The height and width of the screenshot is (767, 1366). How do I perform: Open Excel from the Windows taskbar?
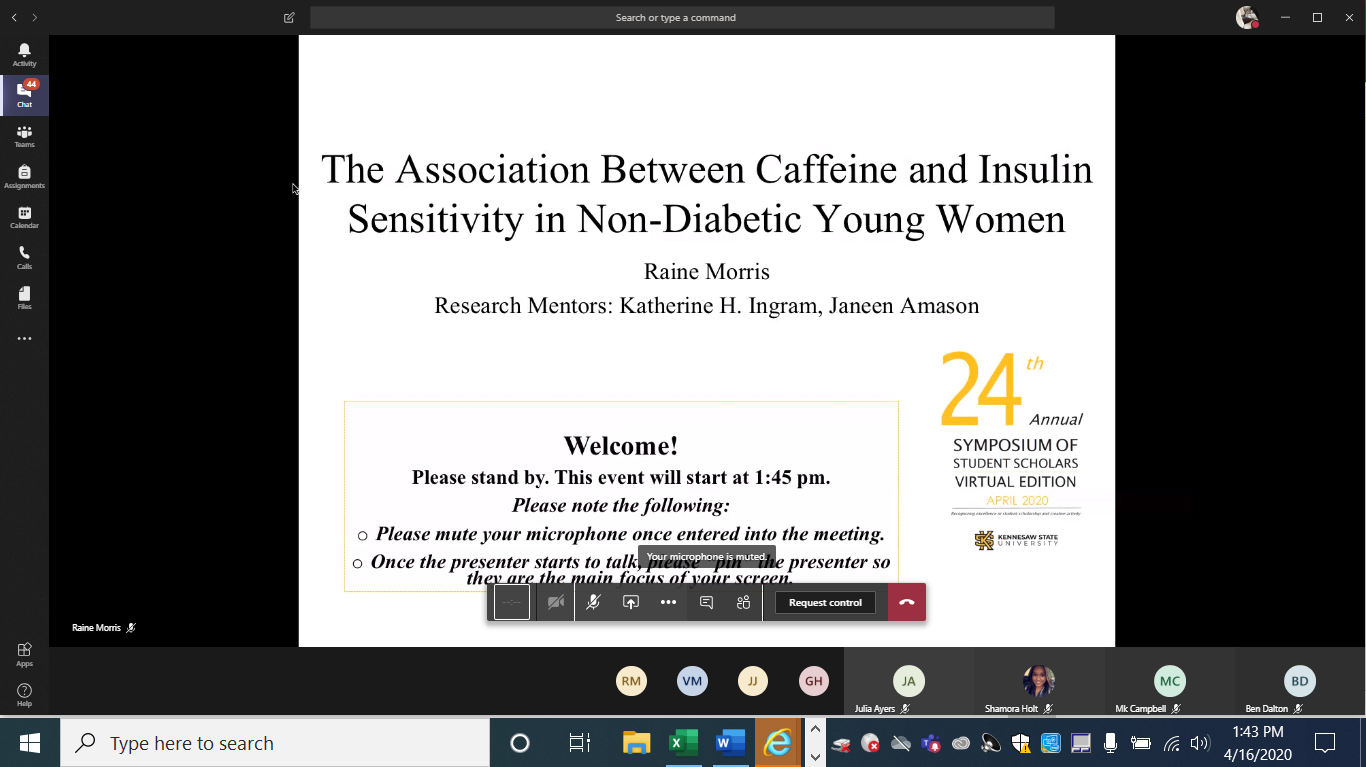coord(683,743)
